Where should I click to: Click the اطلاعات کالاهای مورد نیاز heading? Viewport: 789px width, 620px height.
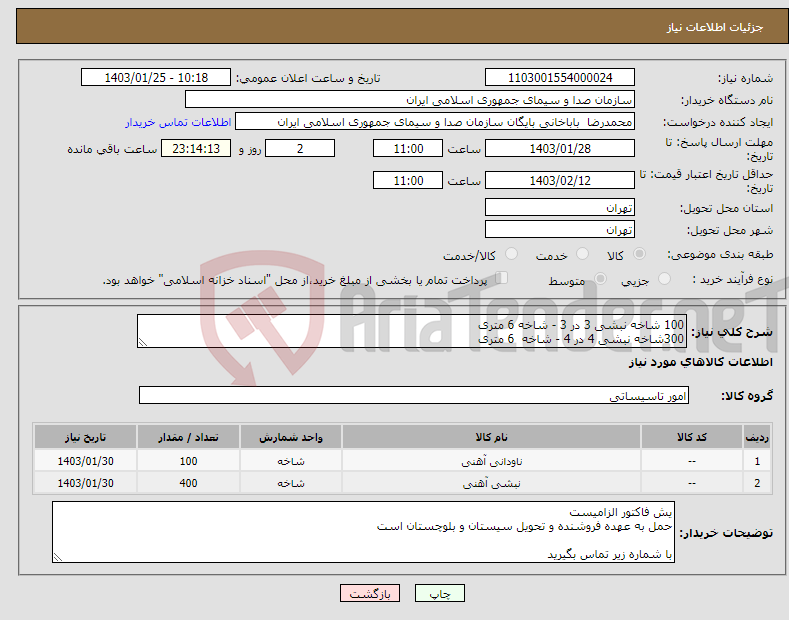pos(700,362)
